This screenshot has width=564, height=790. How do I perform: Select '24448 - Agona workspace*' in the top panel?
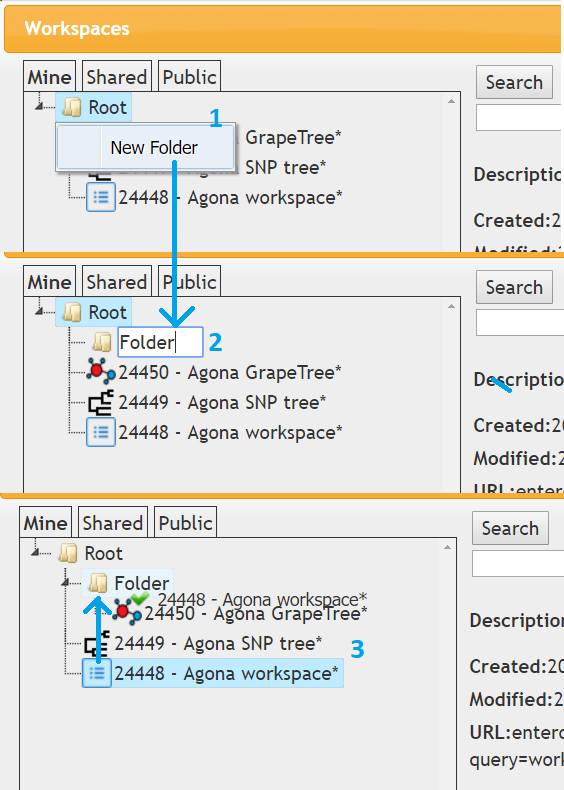click(x=230, y=198)
